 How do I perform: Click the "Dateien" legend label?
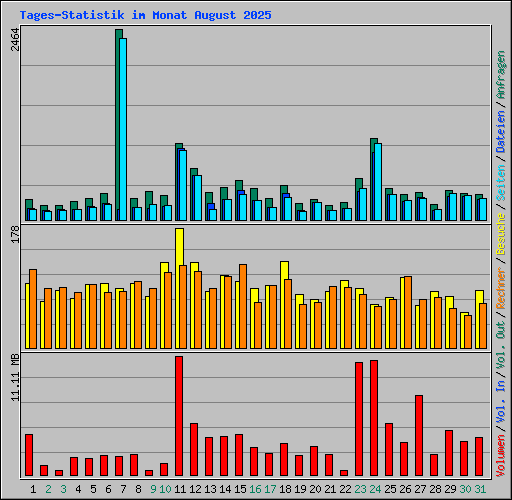click(501, 131)
